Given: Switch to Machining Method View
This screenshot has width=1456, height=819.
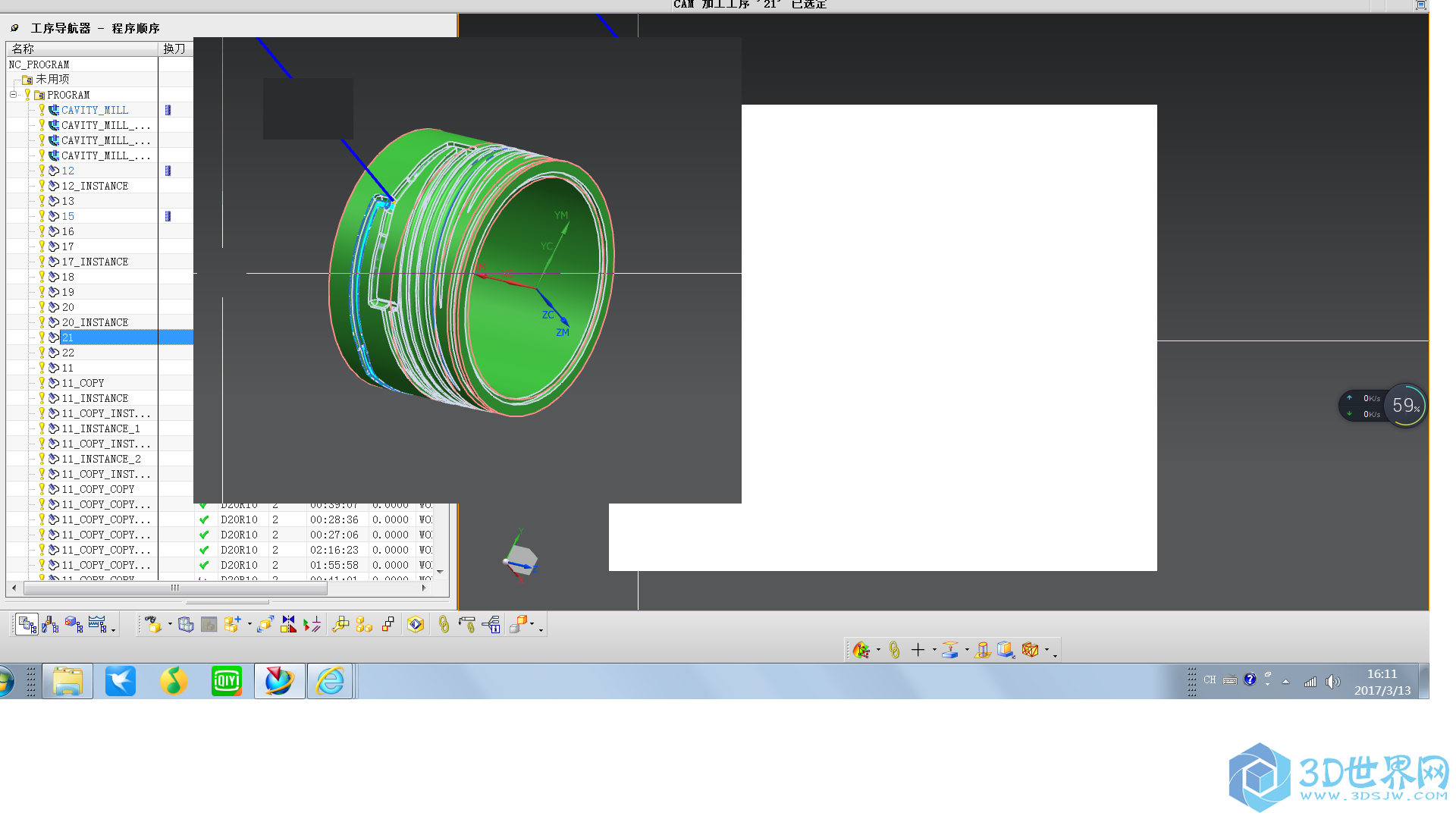Looking at the screenshot, I should (x=97, y=624).
